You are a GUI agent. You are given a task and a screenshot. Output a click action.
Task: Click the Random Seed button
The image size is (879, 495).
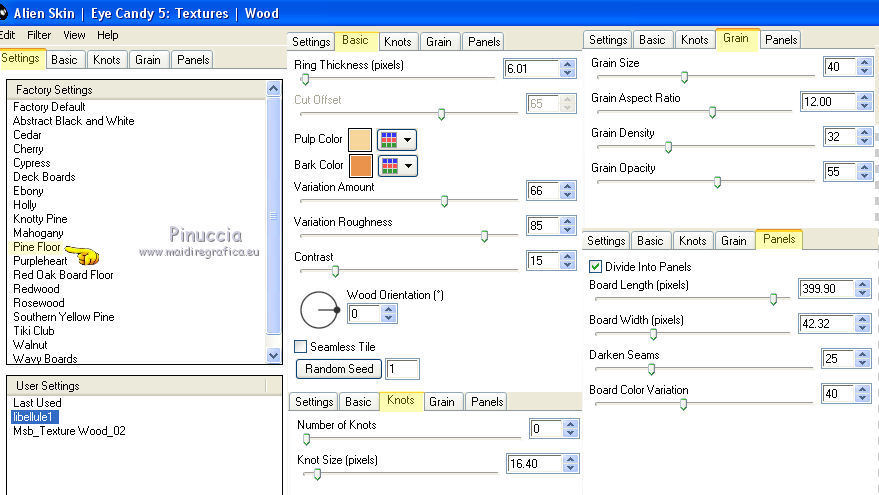click(x=339, y=369)
